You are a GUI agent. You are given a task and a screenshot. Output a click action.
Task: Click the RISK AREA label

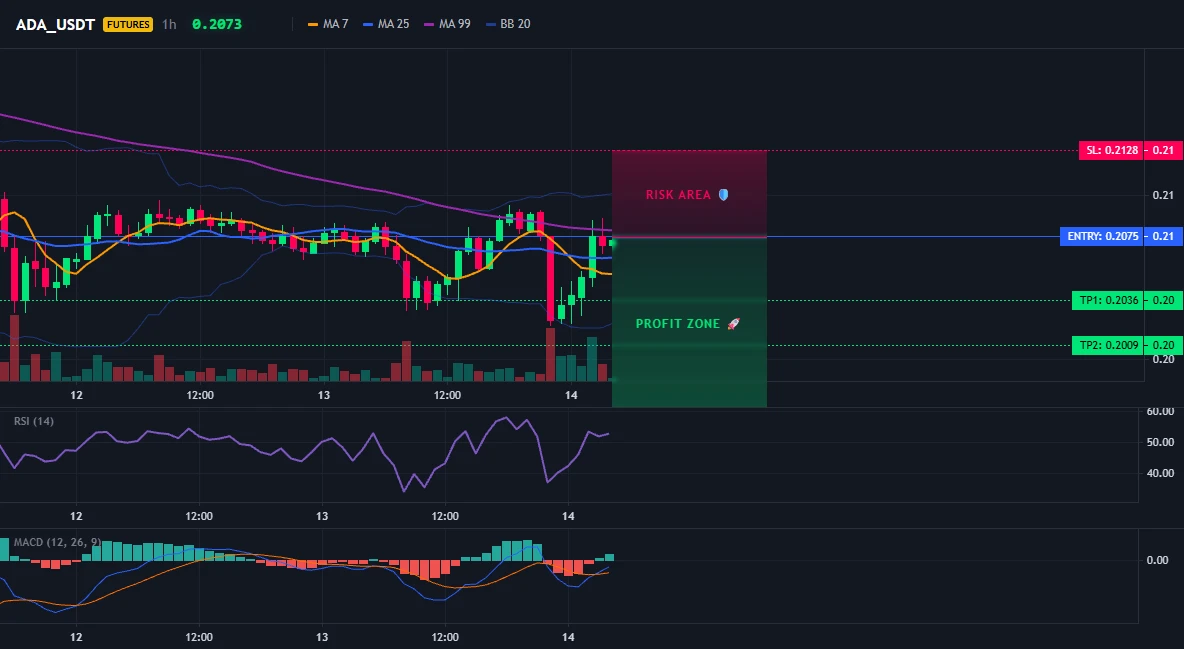coord(678,195)
